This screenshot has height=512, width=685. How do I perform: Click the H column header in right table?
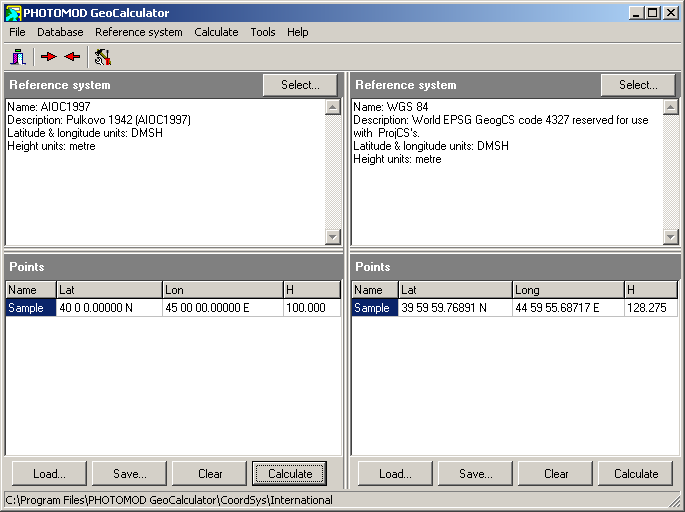651,290
